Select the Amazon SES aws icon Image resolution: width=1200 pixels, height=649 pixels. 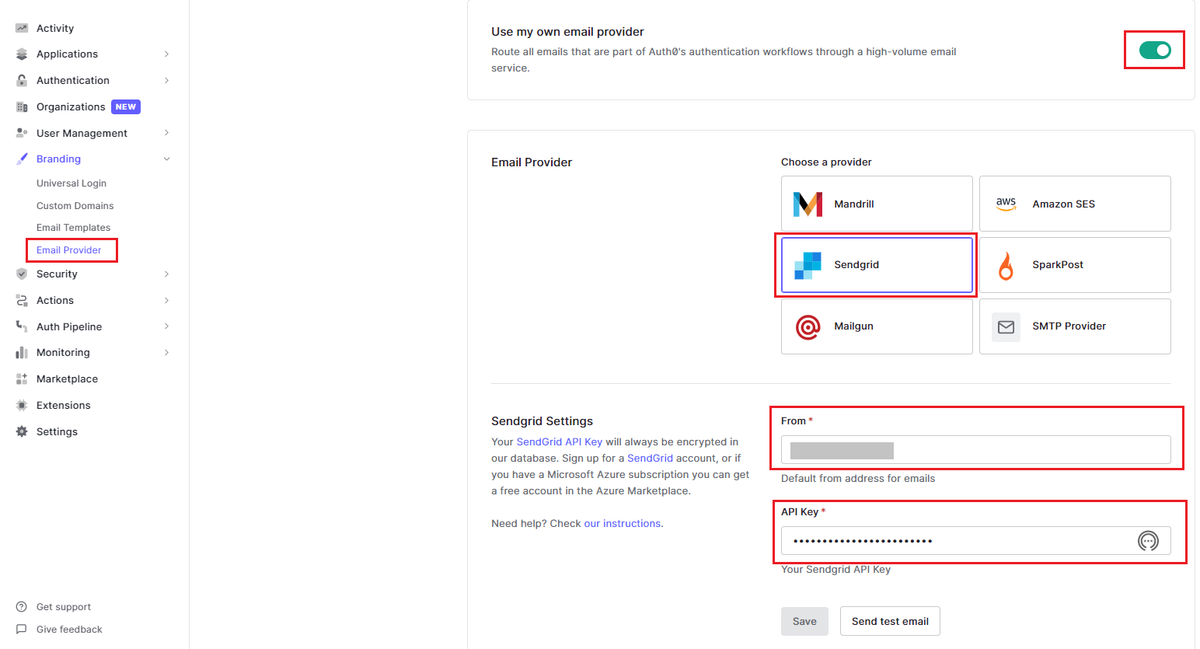pyautogui.click(x=1005, y=203)
